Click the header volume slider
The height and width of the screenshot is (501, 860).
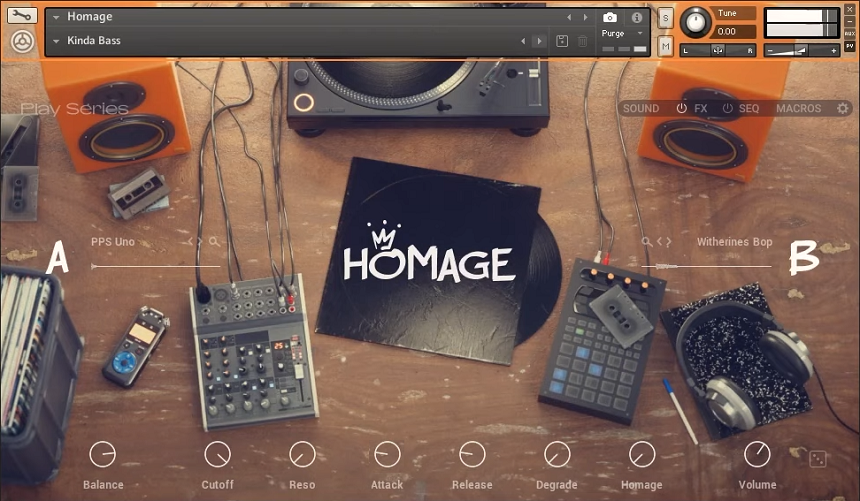(801, 51)
